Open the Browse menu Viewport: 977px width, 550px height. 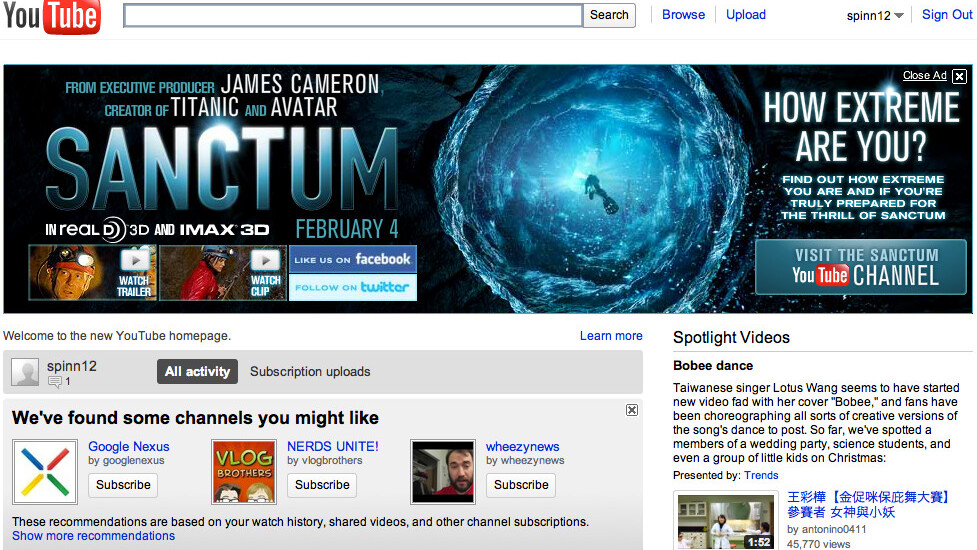point(683,15)
